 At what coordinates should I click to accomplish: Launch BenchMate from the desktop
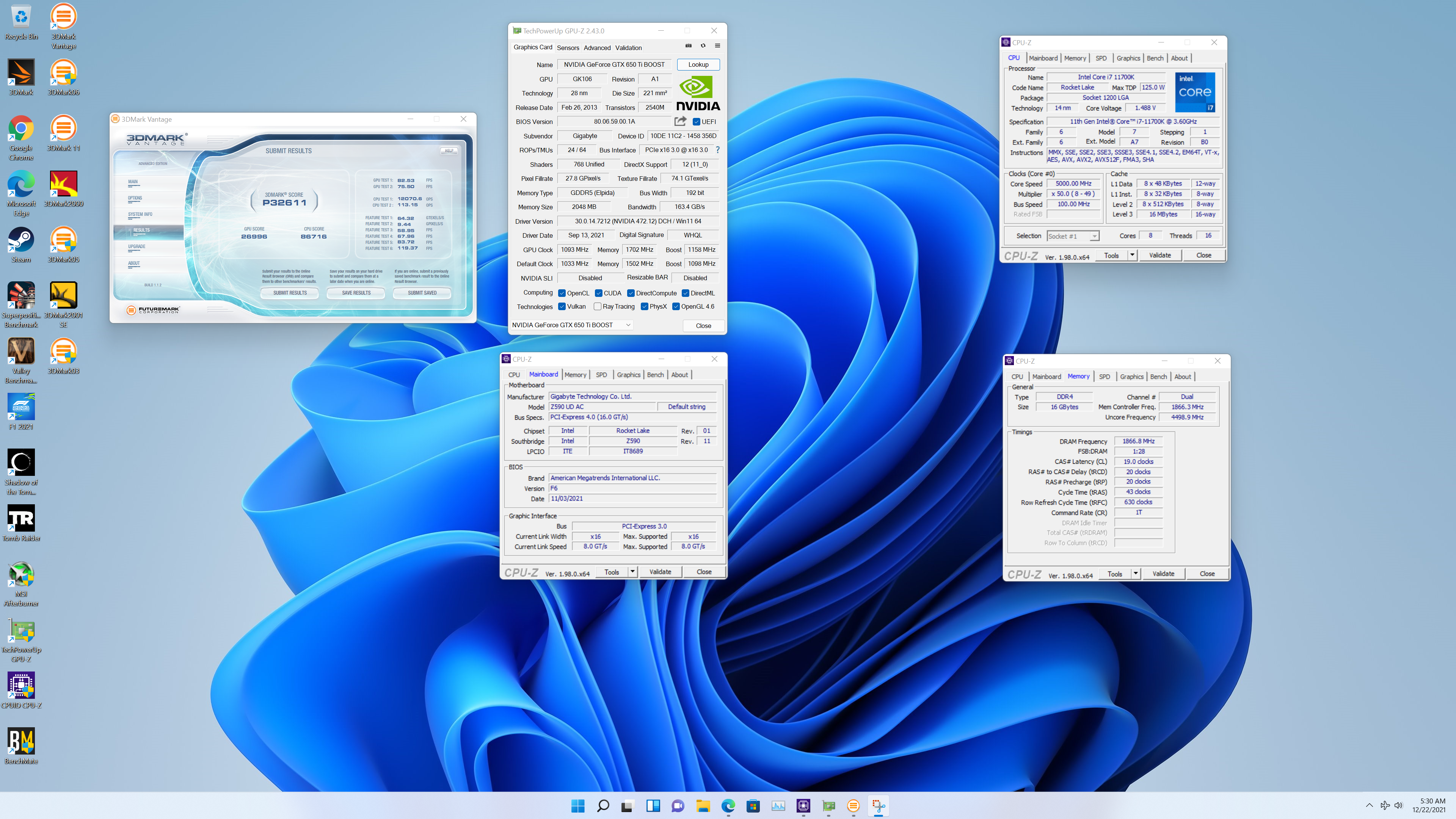point(21,746)
